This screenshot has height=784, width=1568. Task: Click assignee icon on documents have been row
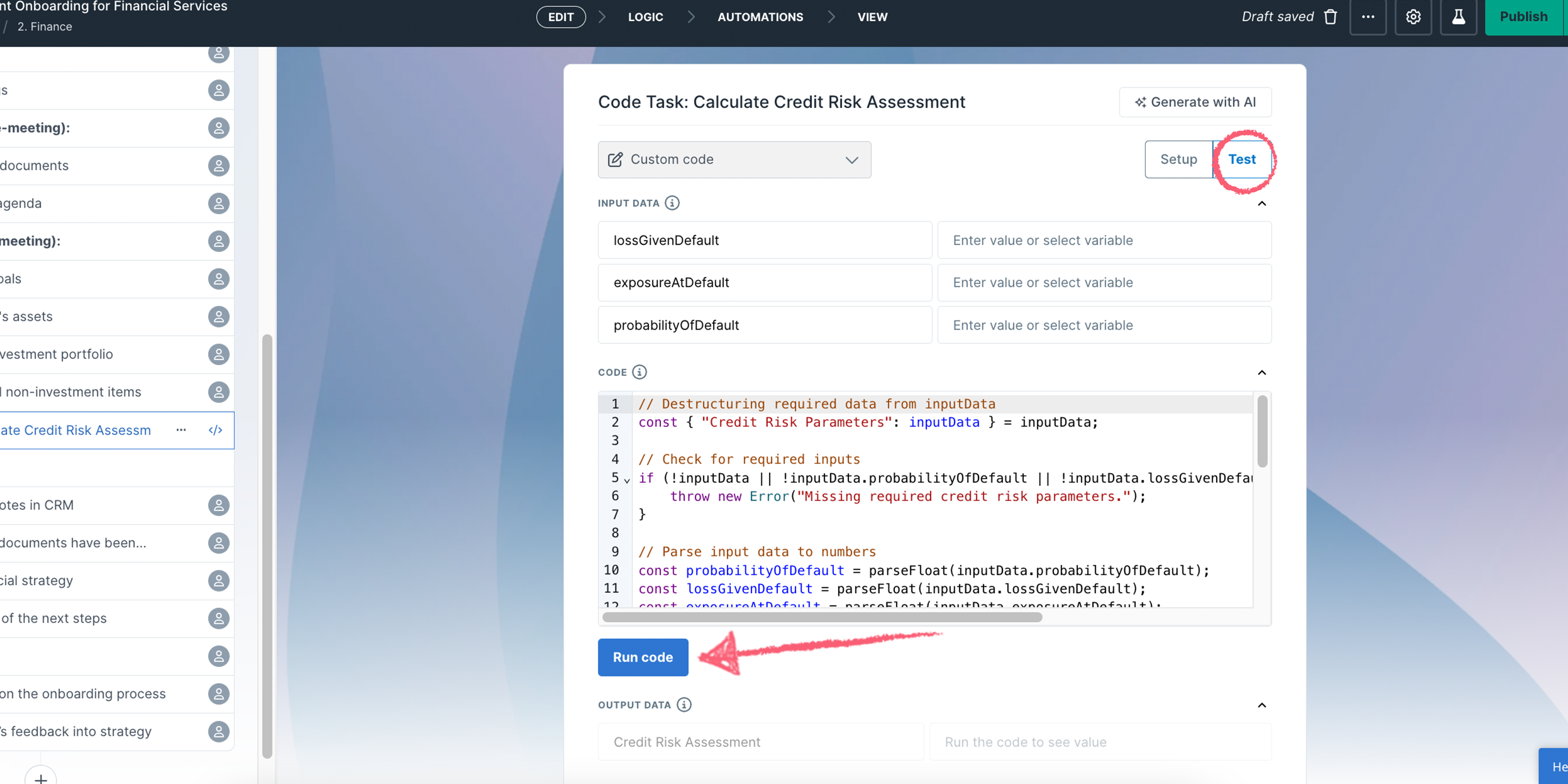(x=218, y=543)
